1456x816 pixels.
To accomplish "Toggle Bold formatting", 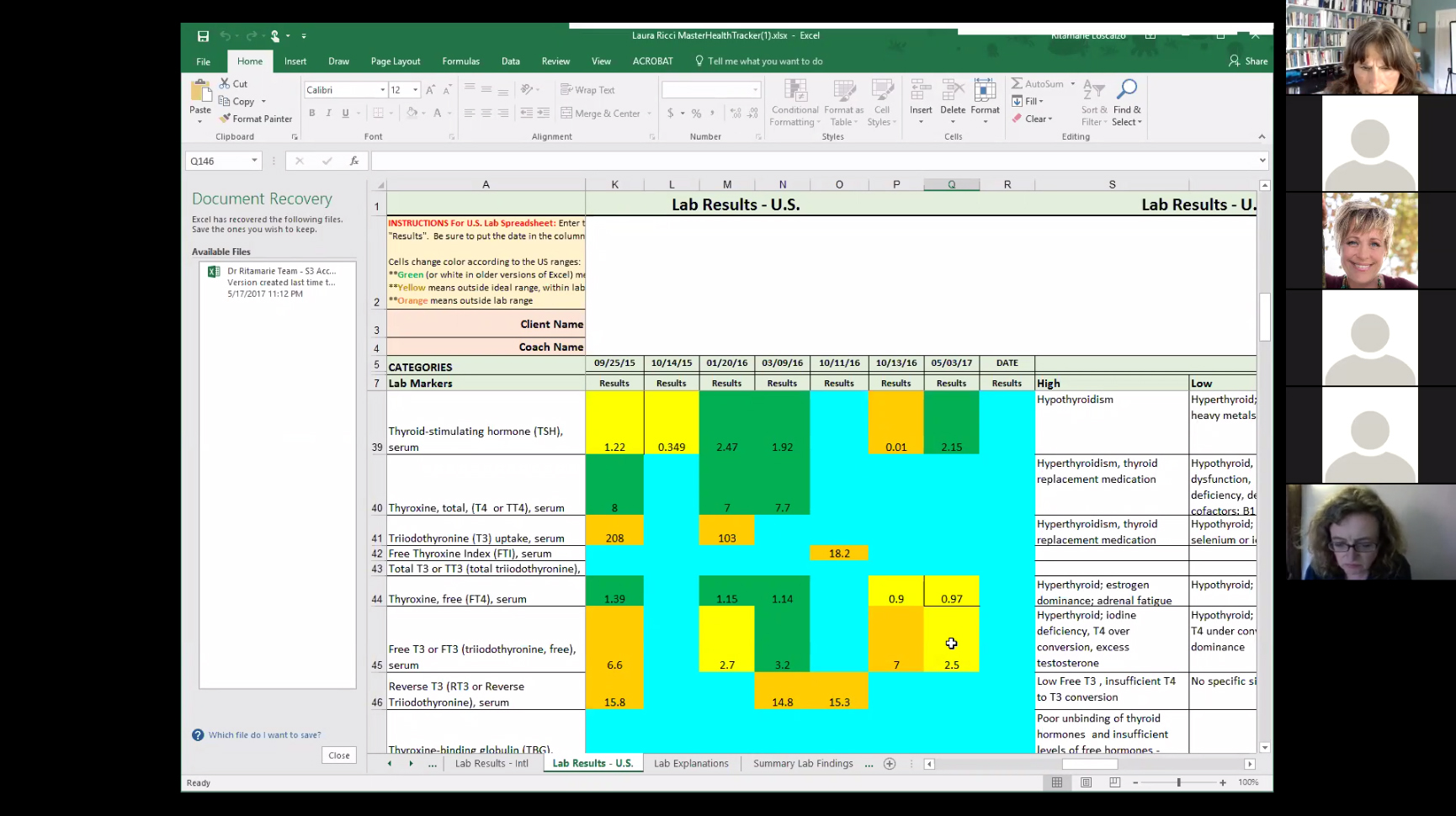I will pyautogui.click(x=312, y=113).
